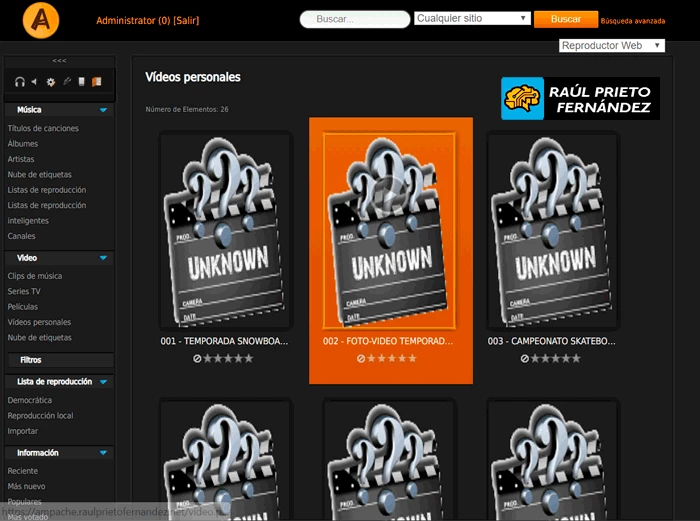Screen dimensions: 700x521
Task: Click the Buscar search text field
Action: (x=354, y=19)
